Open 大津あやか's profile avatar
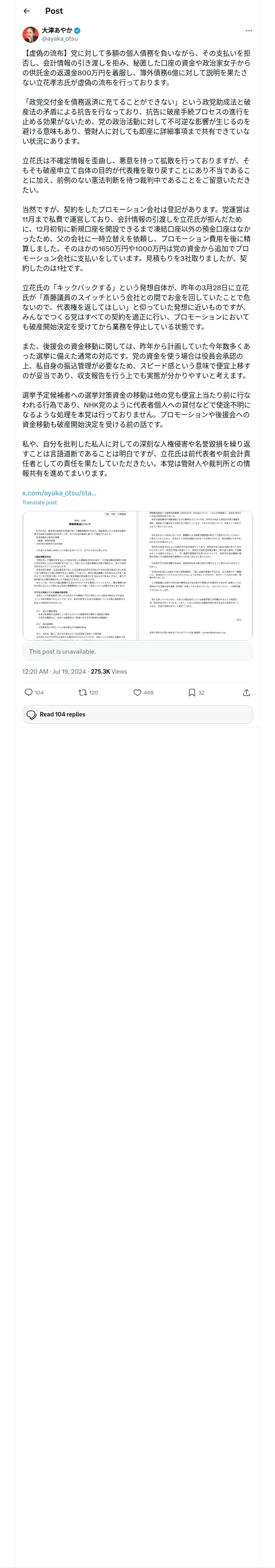 (x=31, y=34)
